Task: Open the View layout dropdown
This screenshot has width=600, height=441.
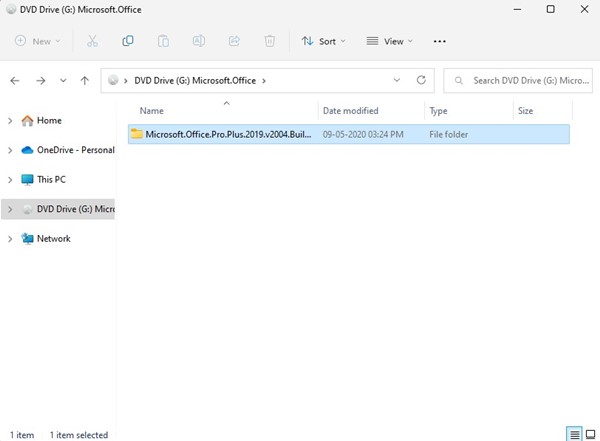Action: click(x=389, y=41)
